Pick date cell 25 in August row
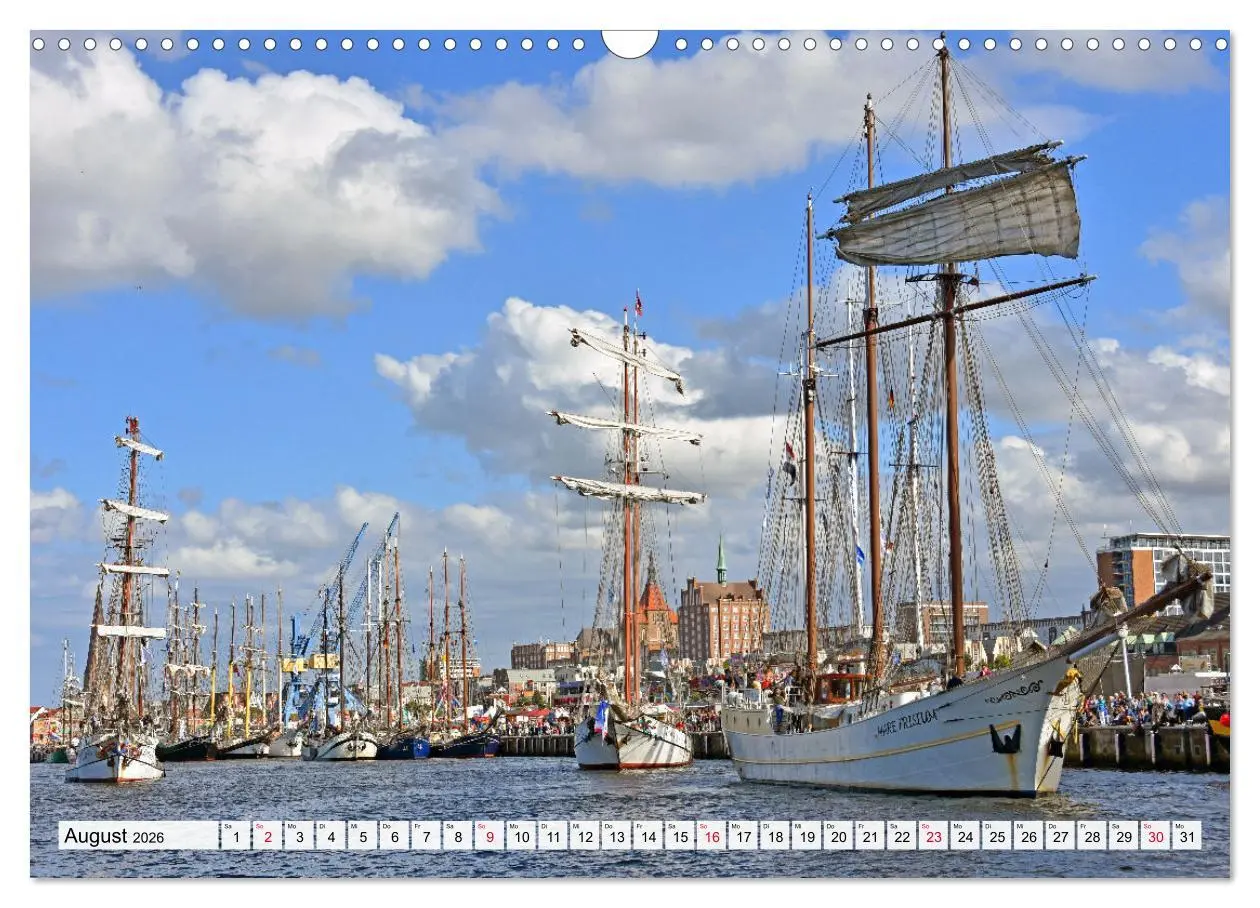The image size is (1260, 908). (997, 836)
